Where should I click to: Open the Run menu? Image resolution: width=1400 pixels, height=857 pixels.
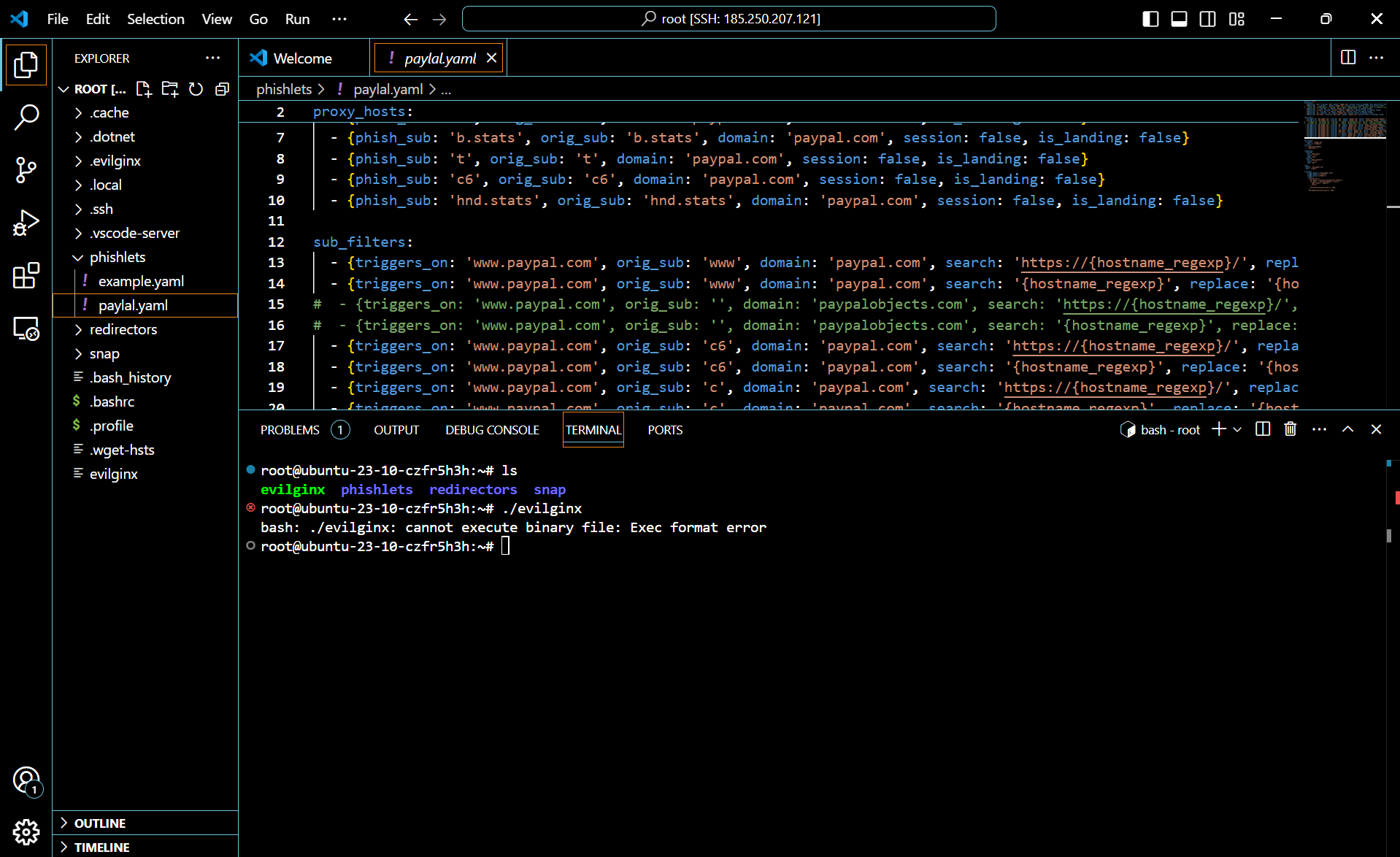(297, 19)
